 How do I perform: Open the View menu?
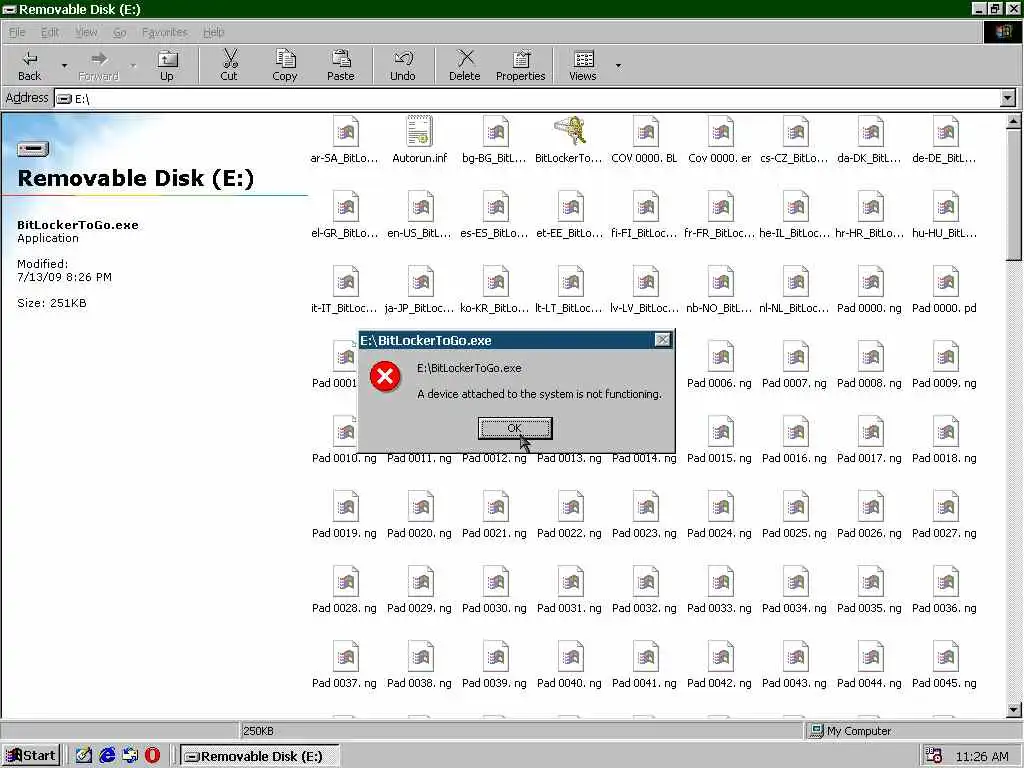click(x=86, y=32)
